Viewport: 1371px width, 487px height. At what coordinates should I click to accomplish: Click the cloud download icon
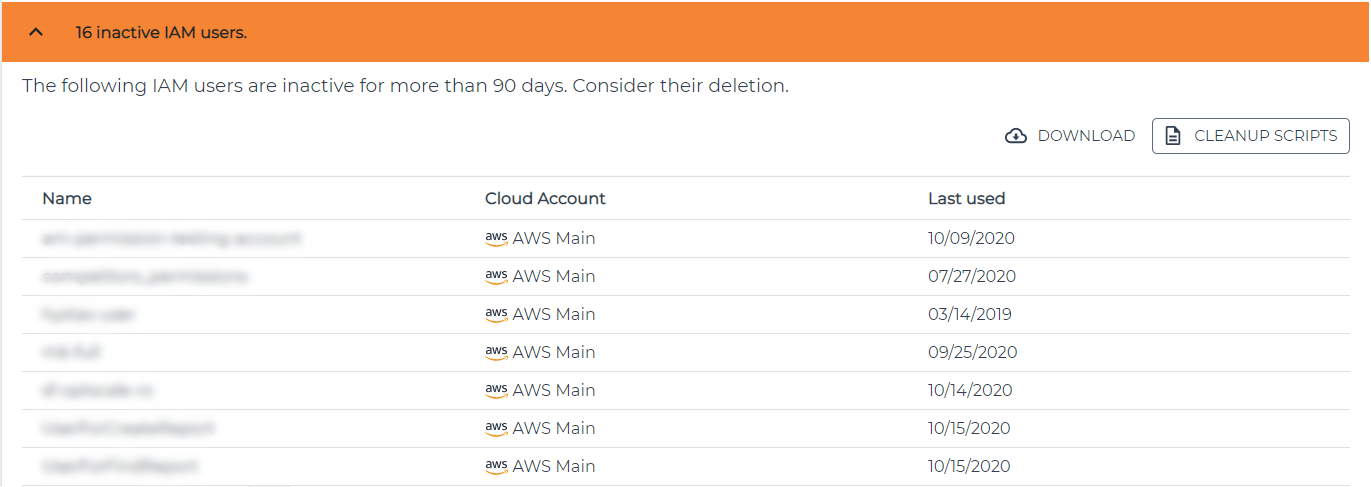tap(1016, 136)
